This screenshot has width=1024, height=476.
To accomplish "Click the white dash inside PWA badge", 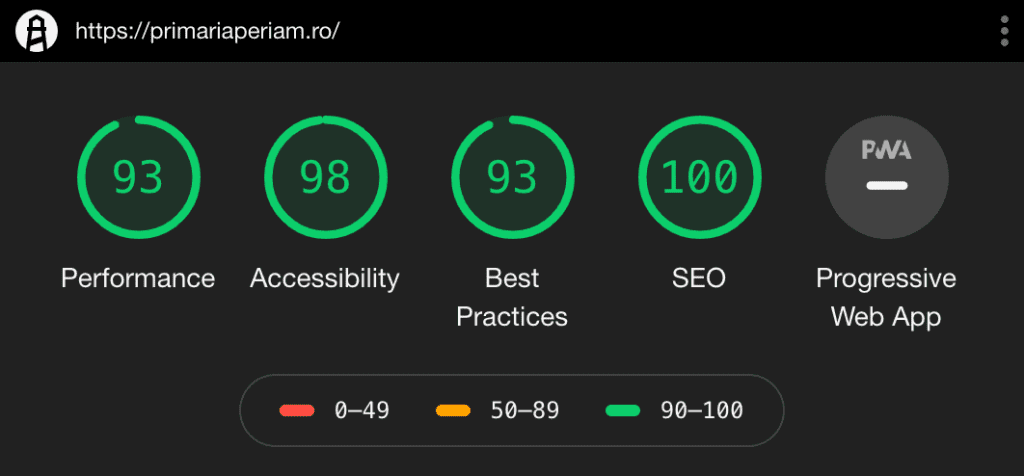I will pyautogui.click(x=886, y=186).
